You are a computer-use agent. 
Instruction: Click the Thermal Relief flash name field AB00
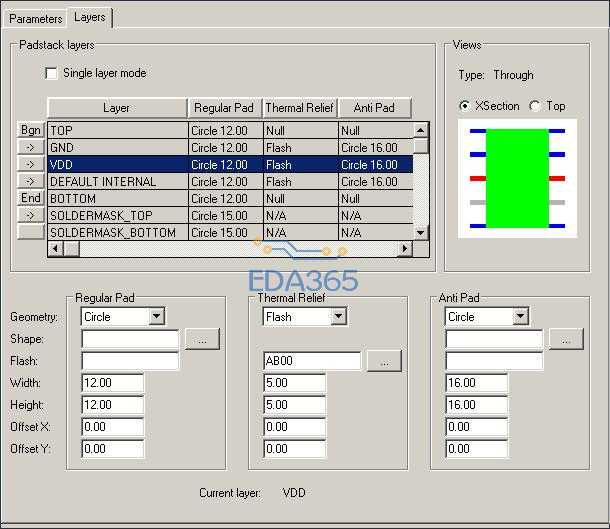312,361
